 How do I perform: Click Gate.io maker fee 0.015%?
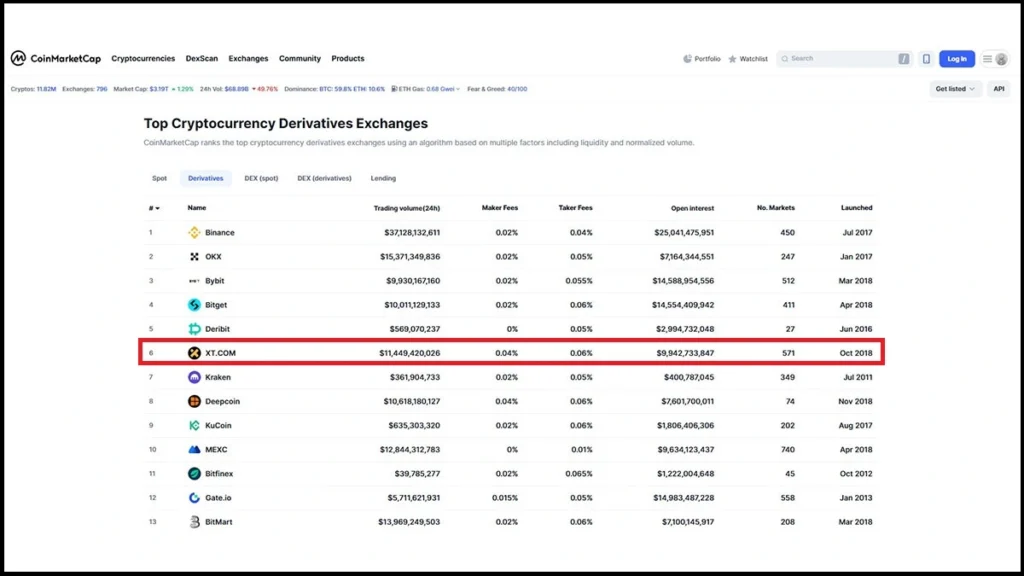pos(505,498)
